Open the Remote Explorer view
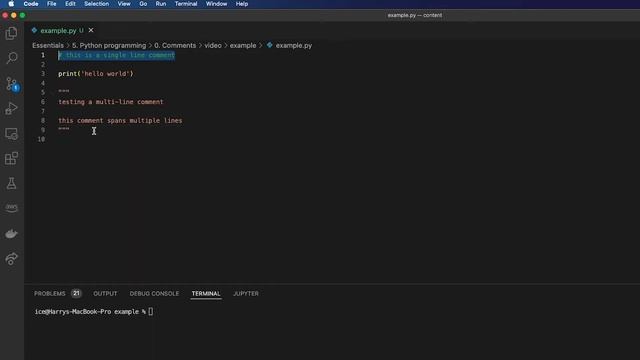640x360 pixels. [11, 133]
